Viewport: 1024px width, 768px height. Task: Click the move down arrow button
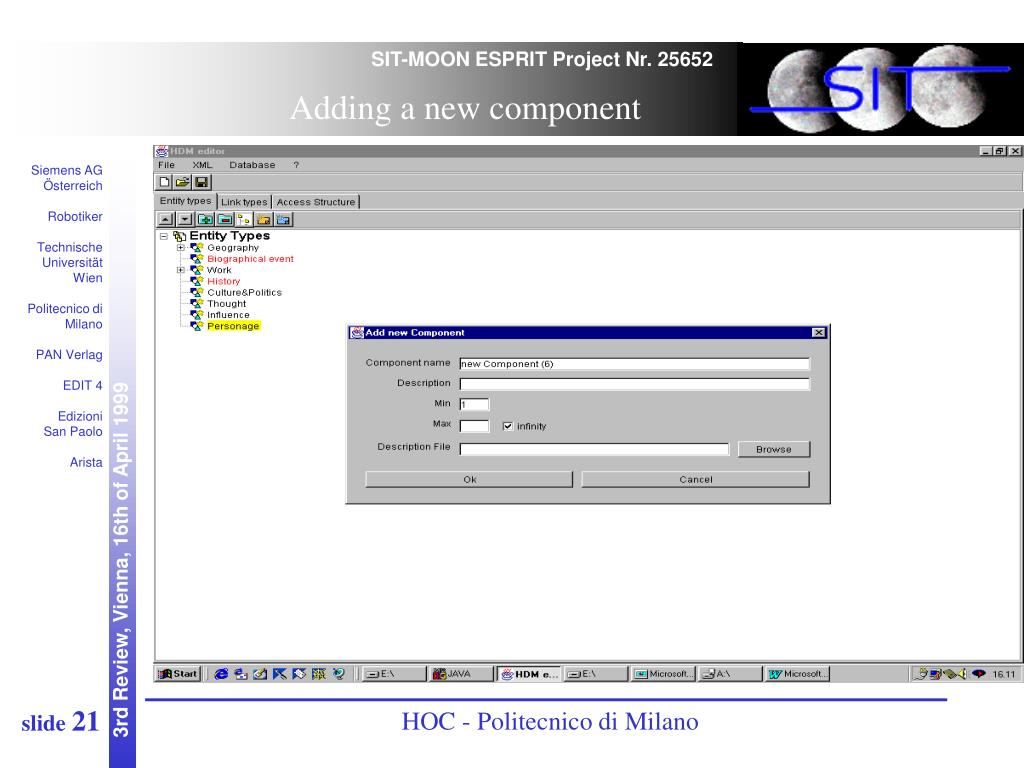185,219
